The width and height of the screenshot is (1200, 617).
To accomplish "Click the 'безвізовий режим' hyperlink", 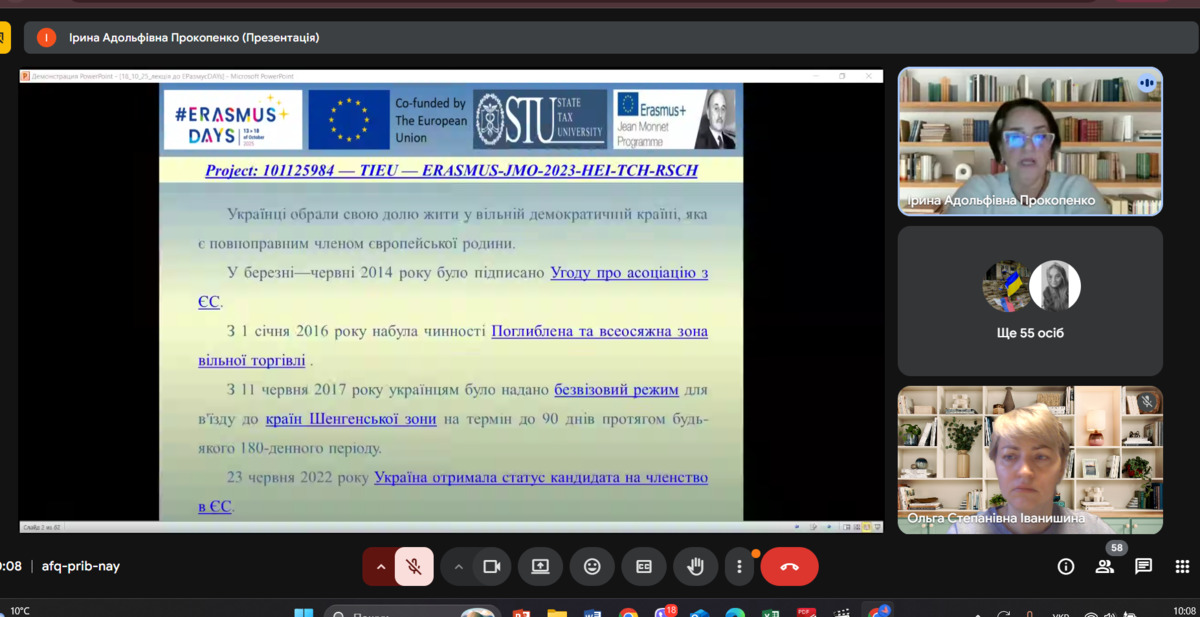I will [616, 390].
